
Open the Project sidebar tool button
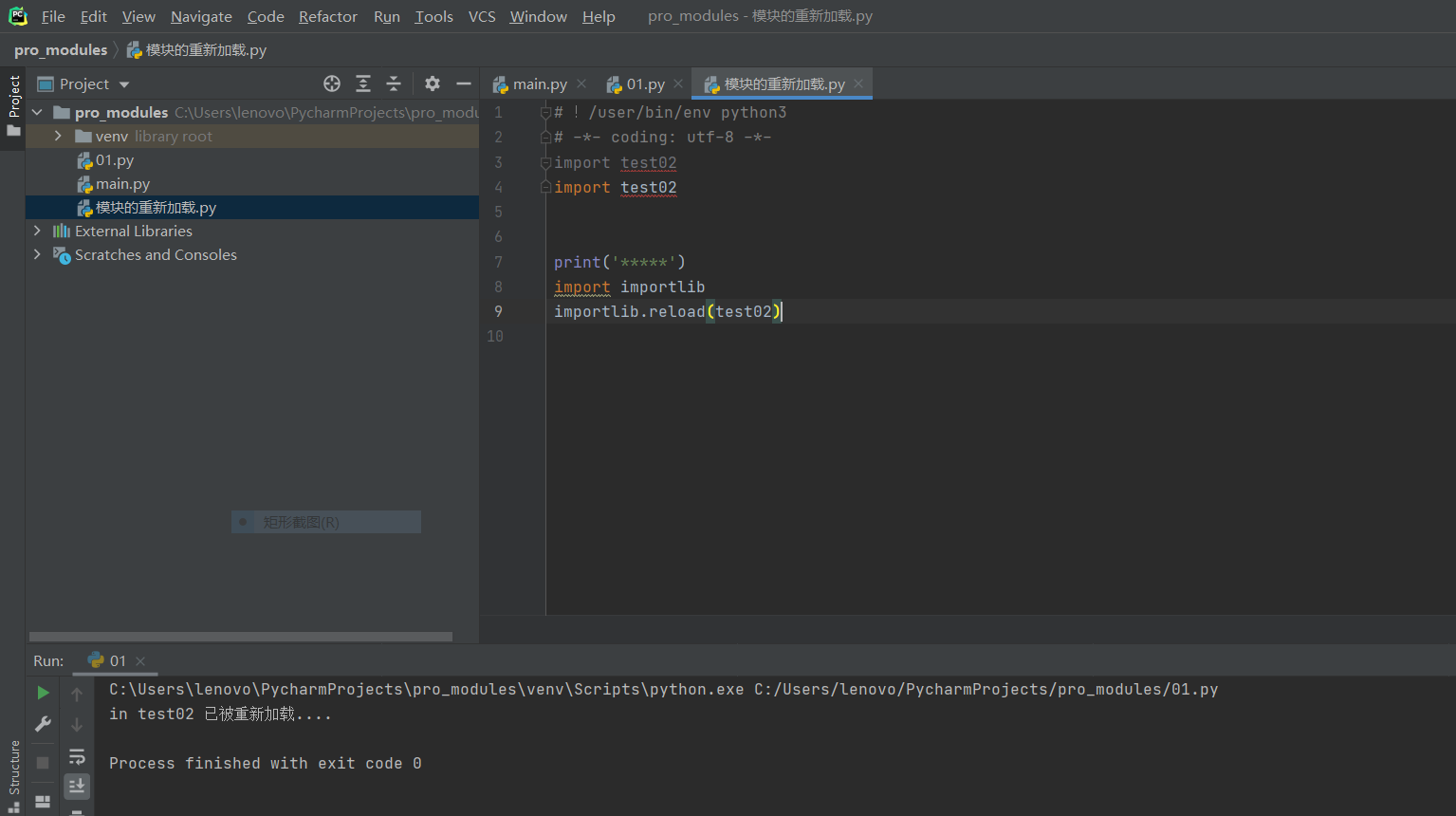13,106
